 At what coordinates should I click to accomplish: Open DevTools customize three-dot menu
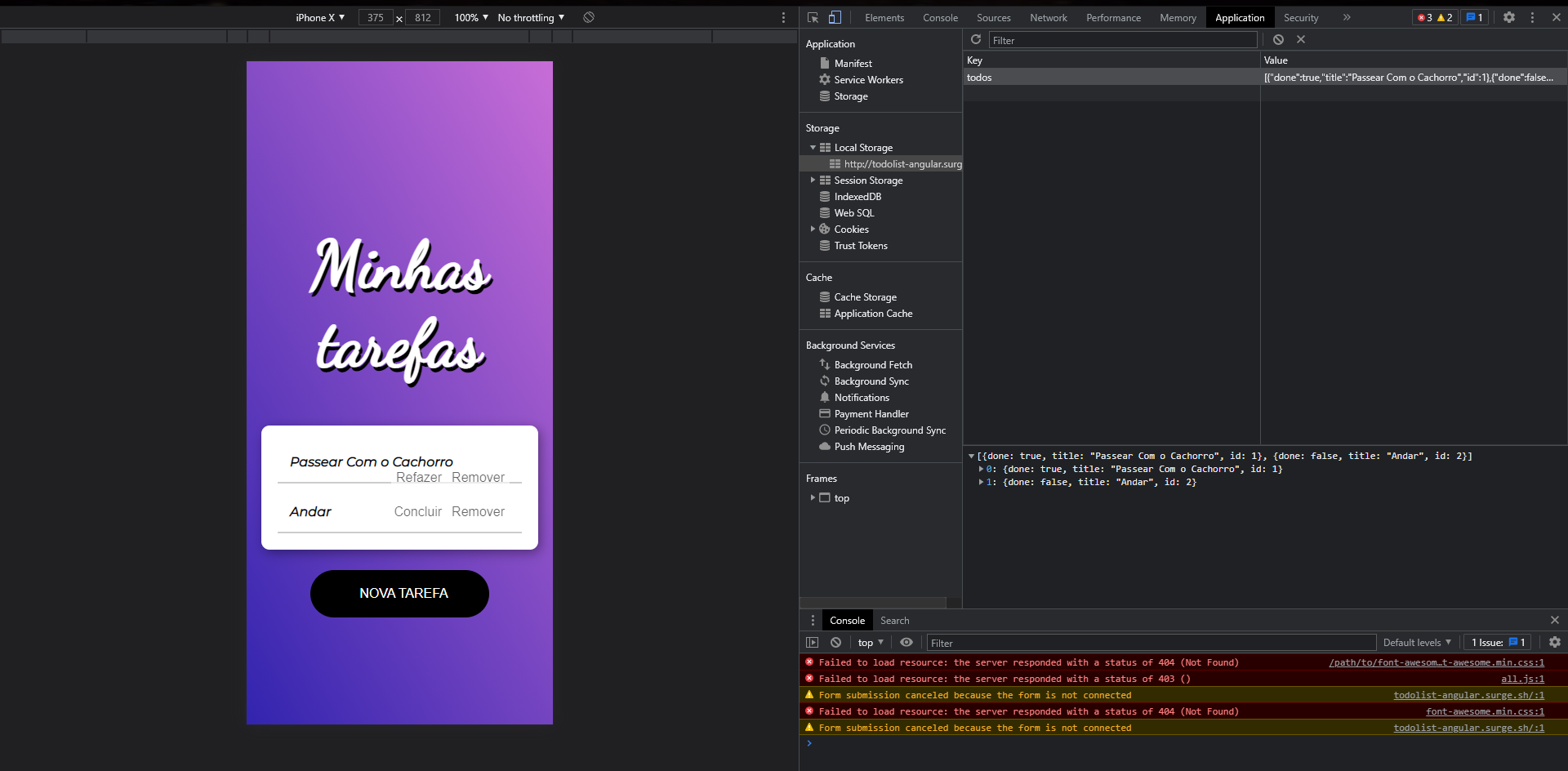[1532, 17]
